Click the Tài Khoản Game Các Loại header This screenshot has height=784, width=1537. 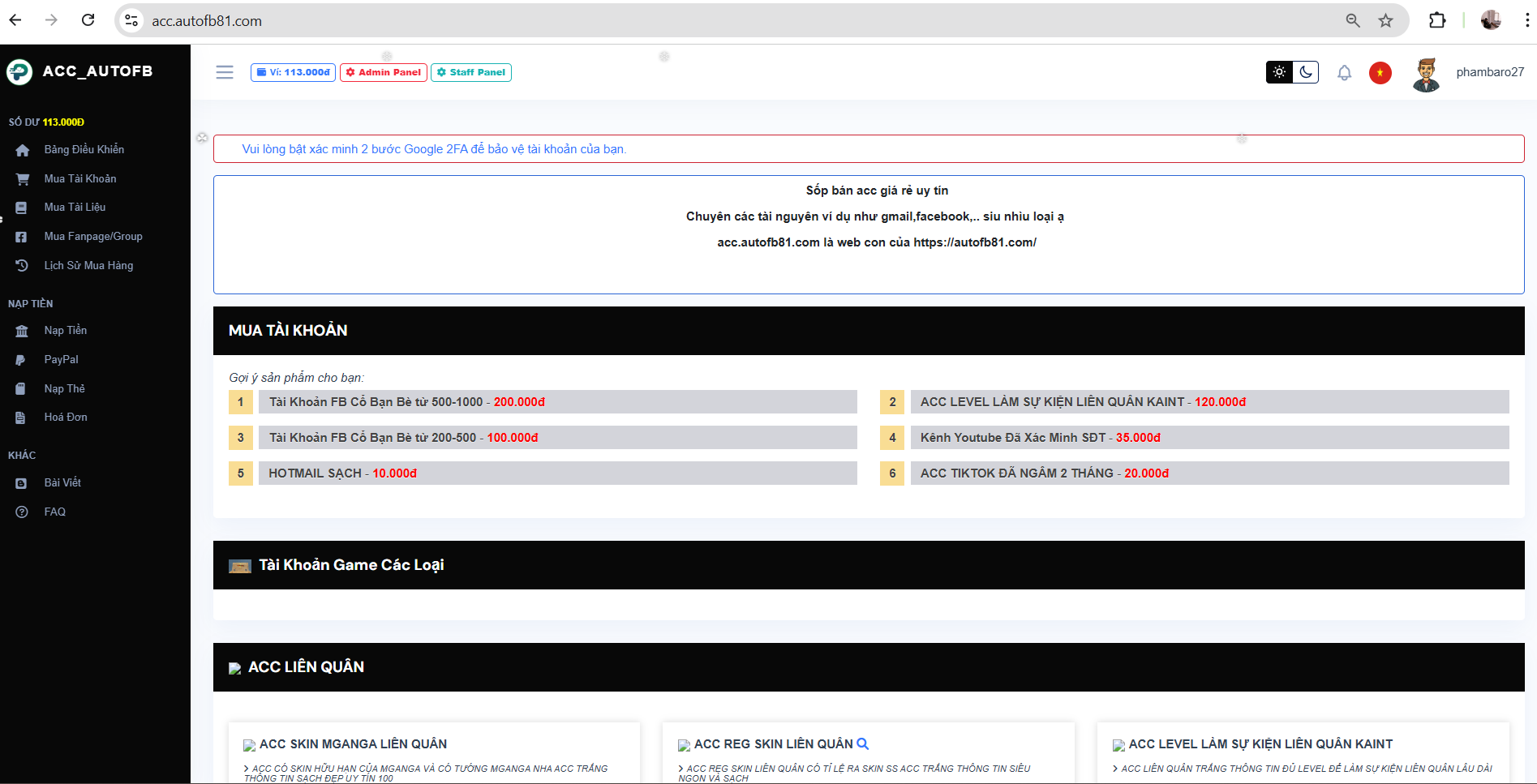point(351,565)
